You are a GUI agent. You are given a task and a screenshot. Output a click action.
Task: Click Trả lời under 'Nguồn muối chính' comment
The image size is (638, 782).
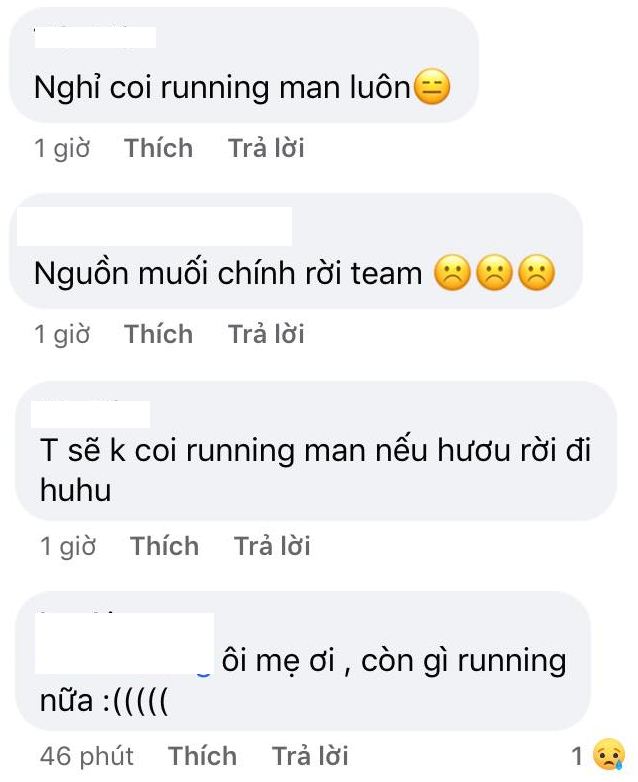pos(266,334)
